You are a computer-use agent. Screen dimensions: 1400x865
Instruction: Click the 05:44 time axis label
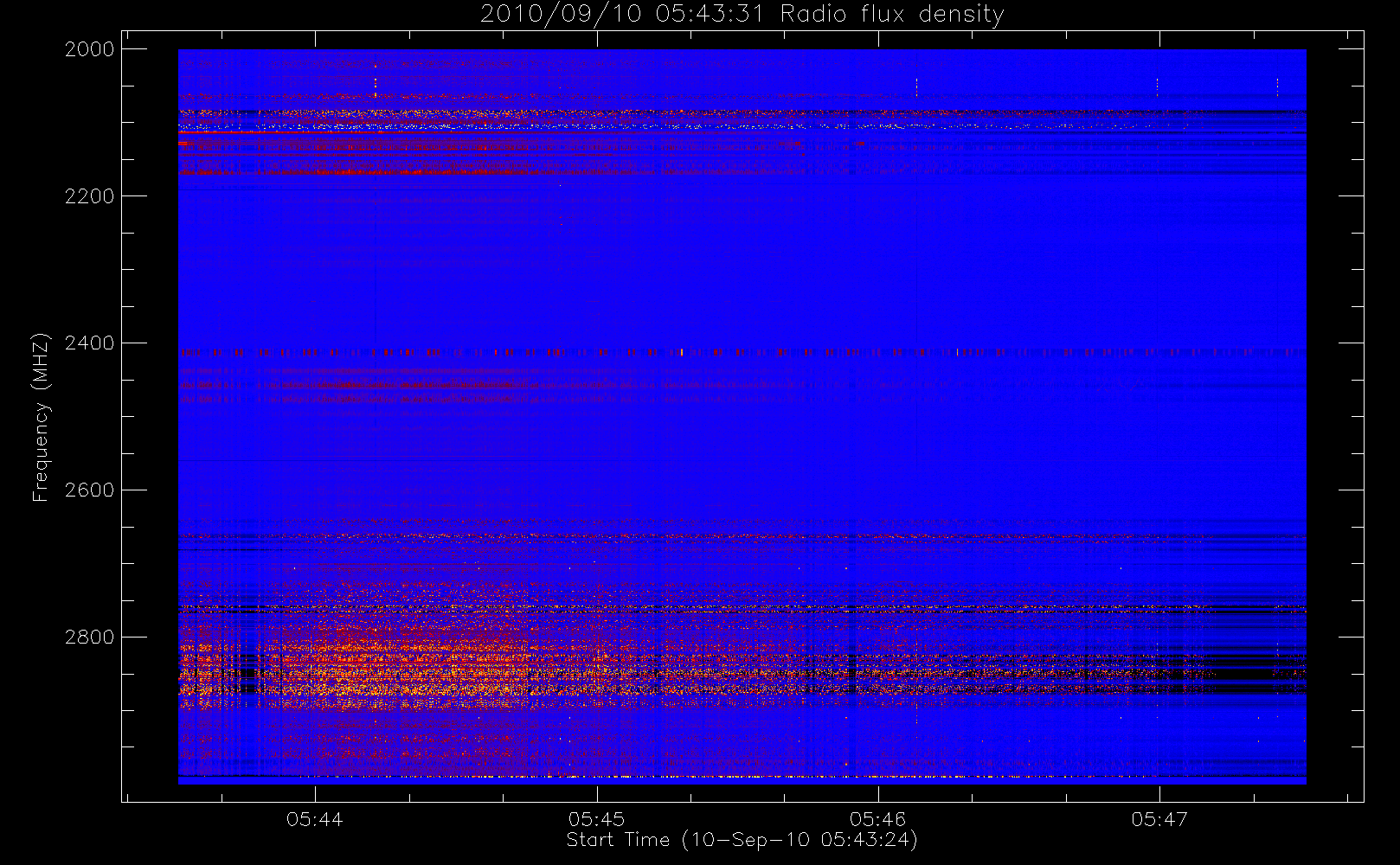tap(315, 819)
